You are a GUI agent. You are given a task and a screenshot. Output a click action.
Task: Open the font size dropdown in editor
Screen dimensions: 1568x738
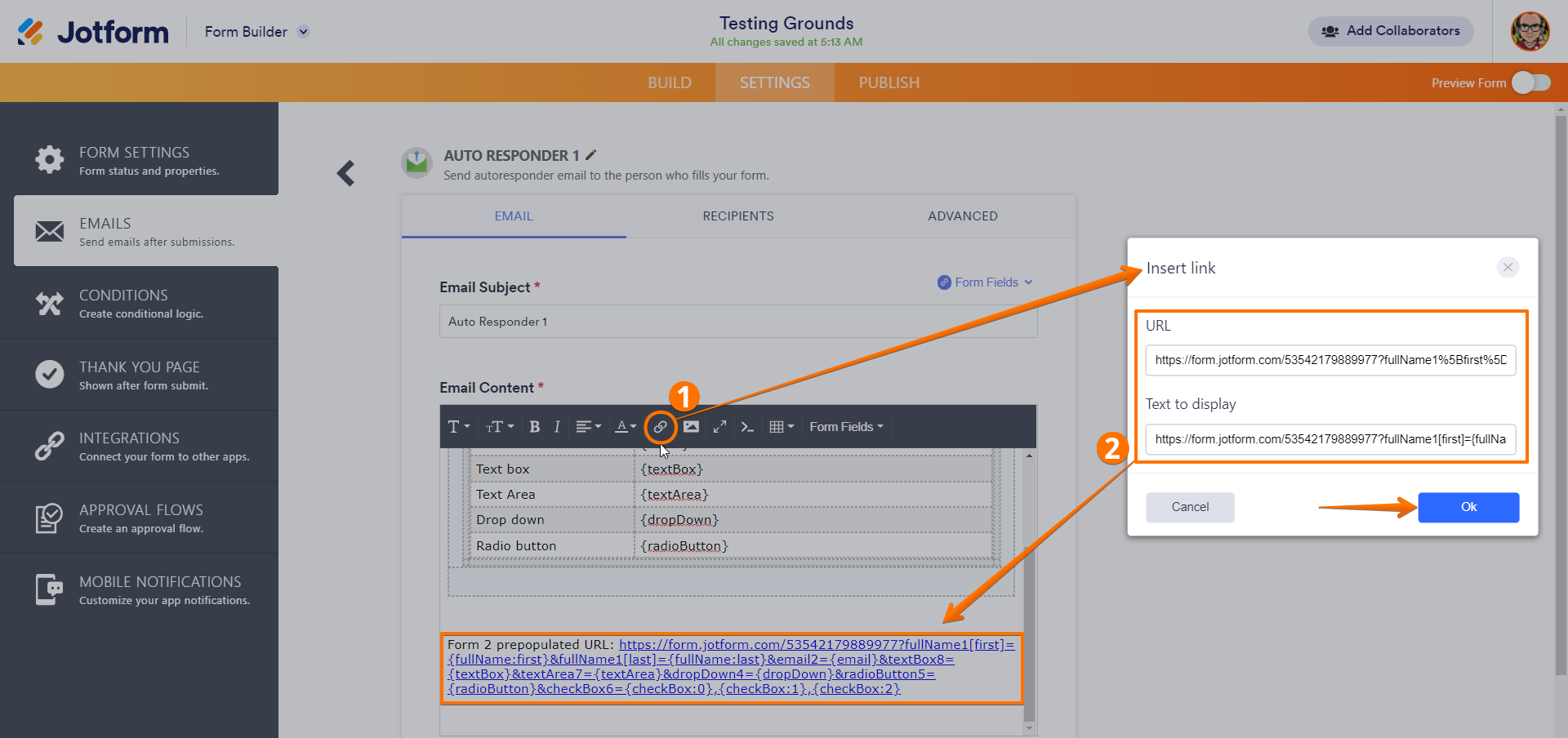pos(500,427)
